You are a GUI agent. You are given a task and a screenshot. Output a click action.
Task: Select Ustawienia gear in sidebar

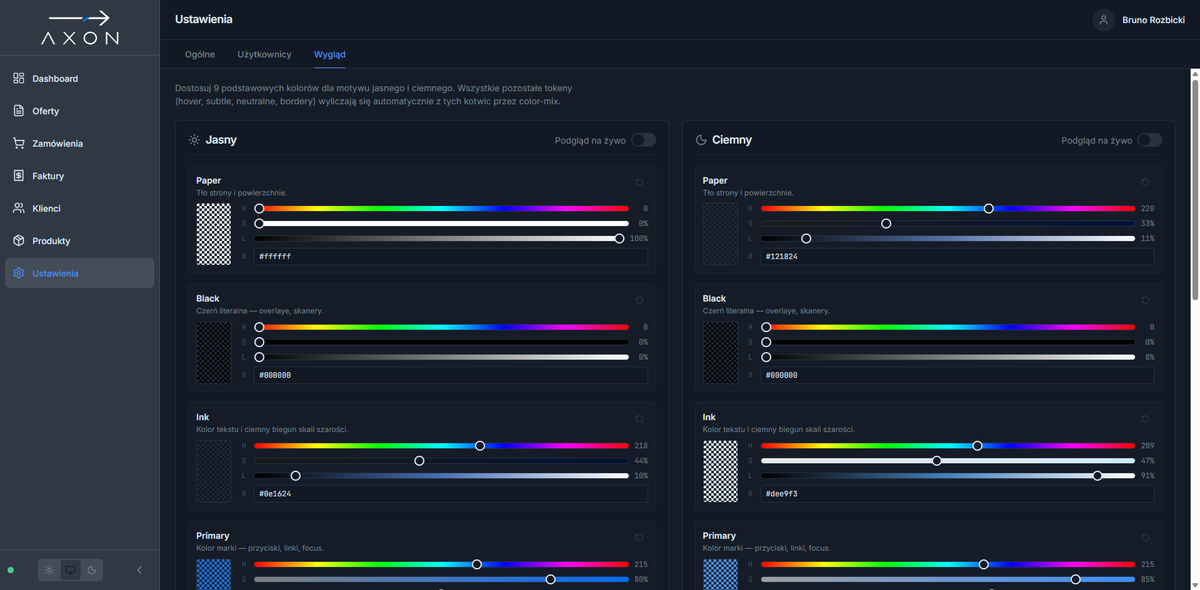(x=19, y=273)
